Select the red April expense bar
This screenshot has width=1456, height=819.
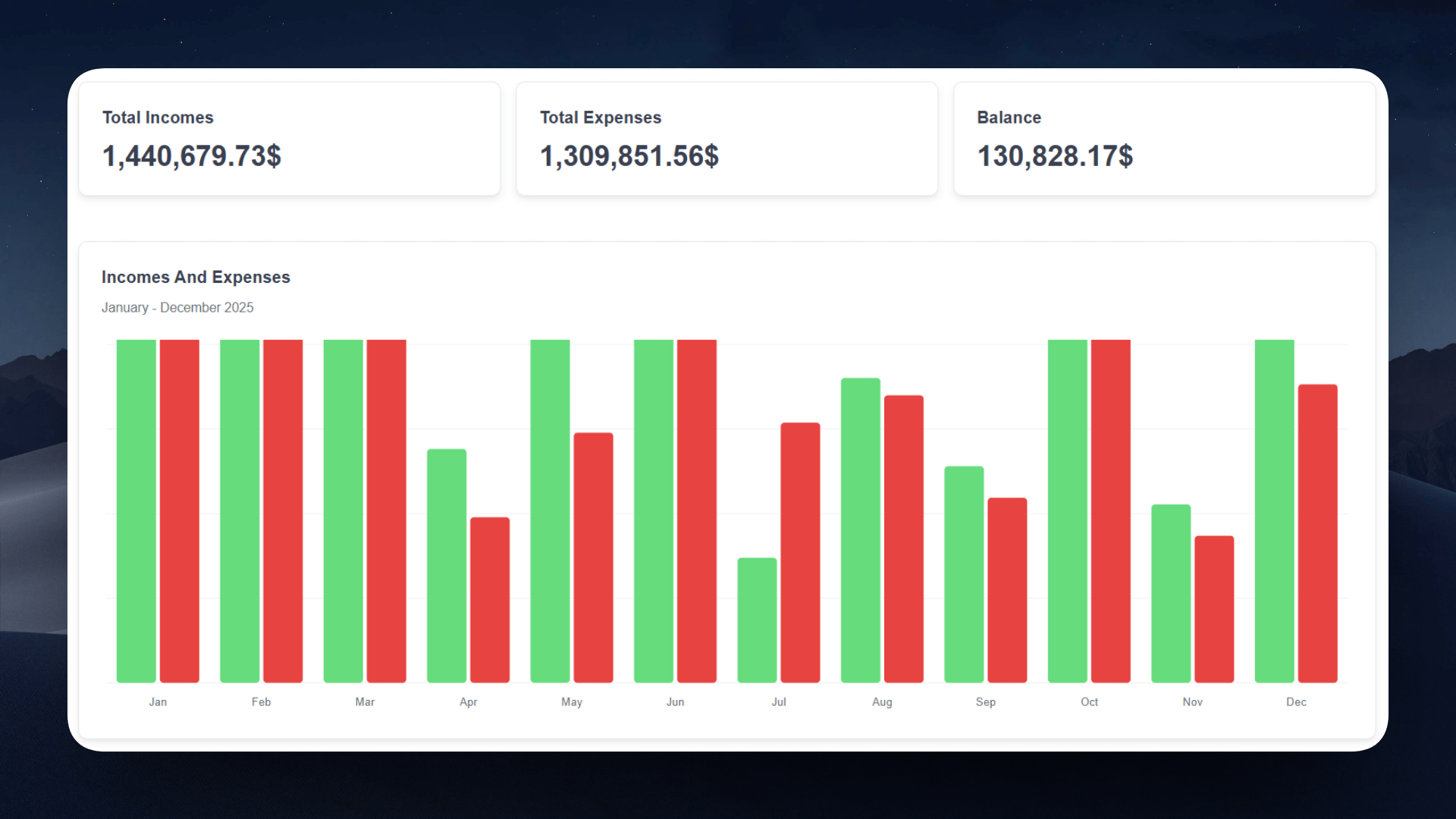pyautogui.click(x=490, y=600)
